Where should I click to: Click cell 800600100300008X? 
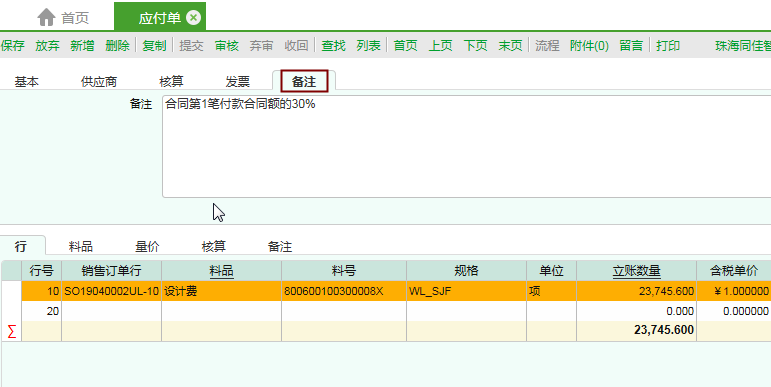pyautogui.click(x=344, y=291)
